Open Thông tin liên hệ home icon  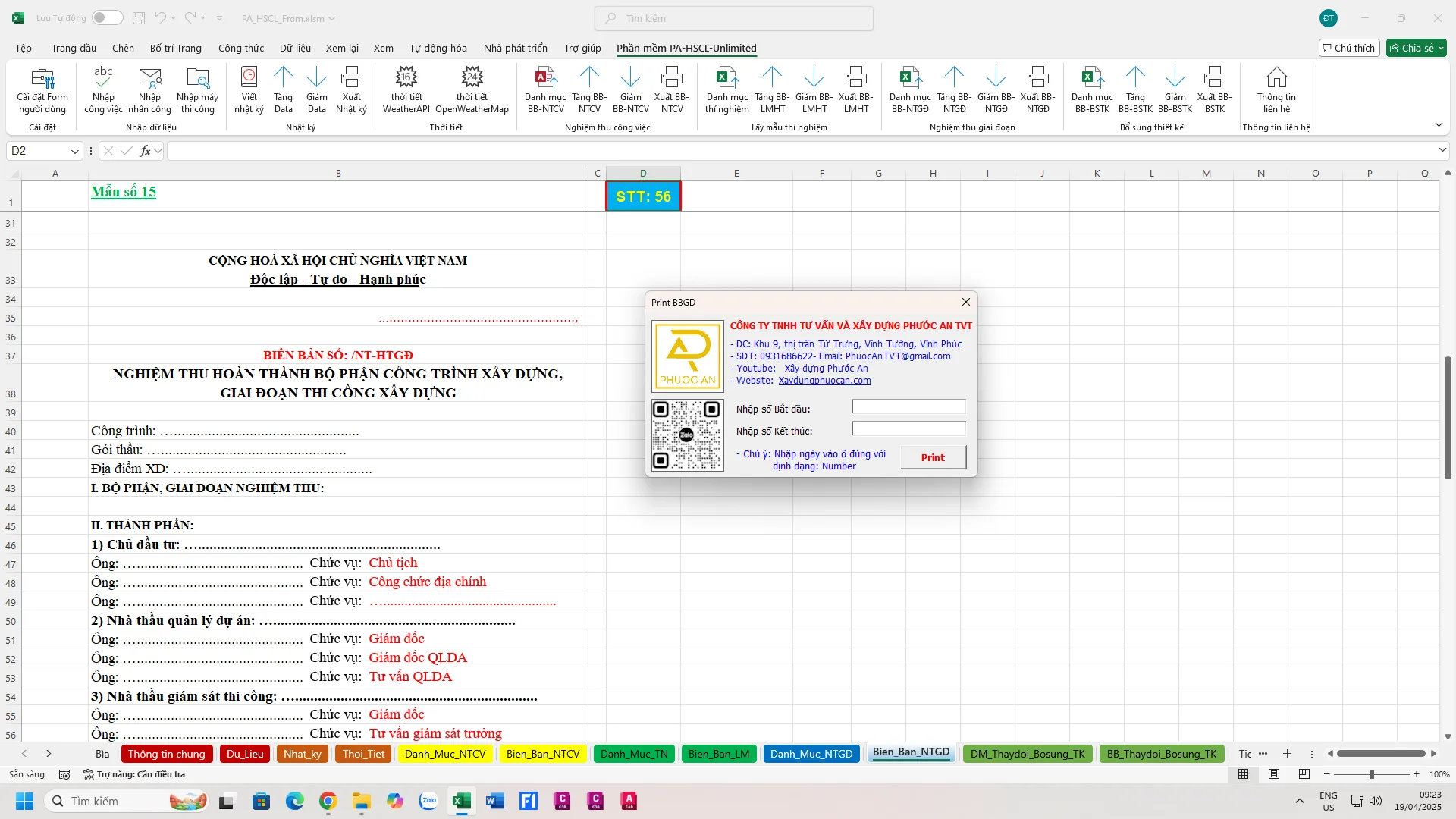(1276, 90)
